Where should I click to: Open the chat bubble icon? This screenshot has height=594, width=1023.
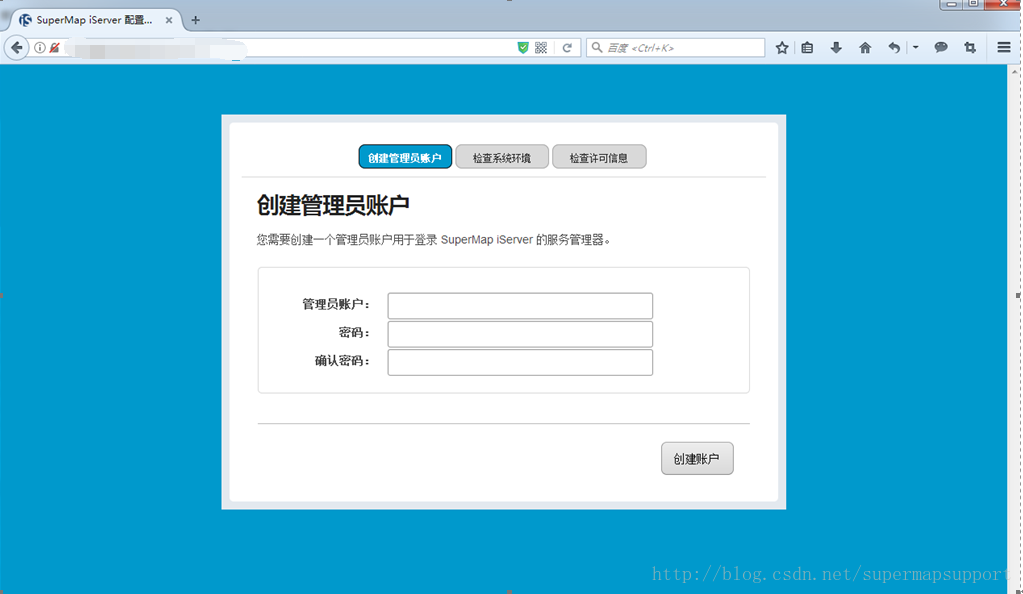tap(941, 48)
